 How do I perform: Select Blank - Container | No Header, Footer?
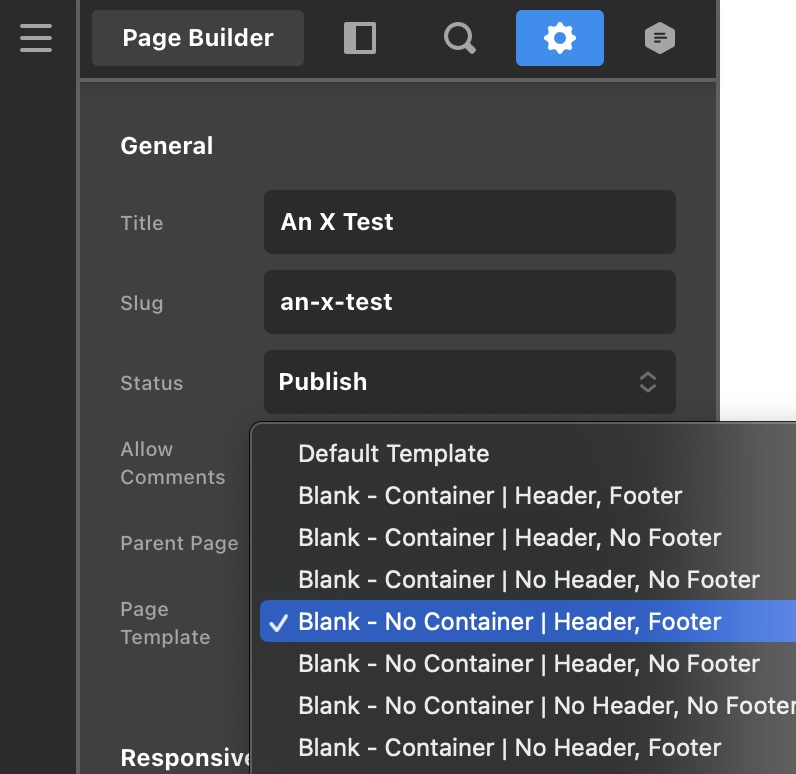pyautogui.click(x=509, y=748)
